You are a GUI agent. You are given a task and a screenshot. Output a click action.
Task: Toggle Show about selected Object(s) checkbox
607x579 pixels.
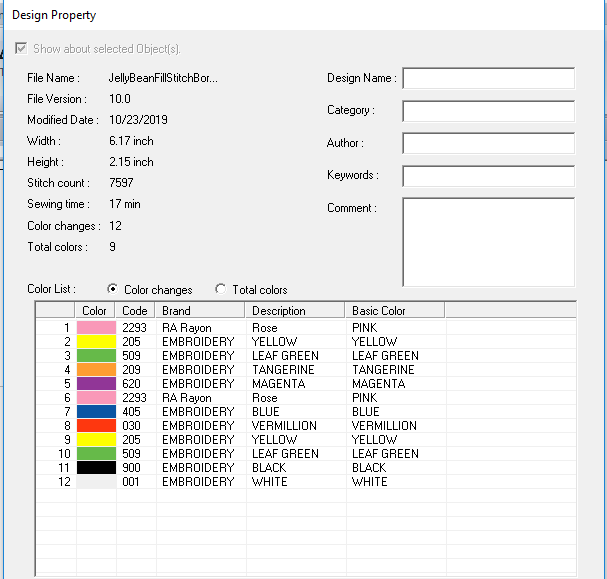click(22, 48)
